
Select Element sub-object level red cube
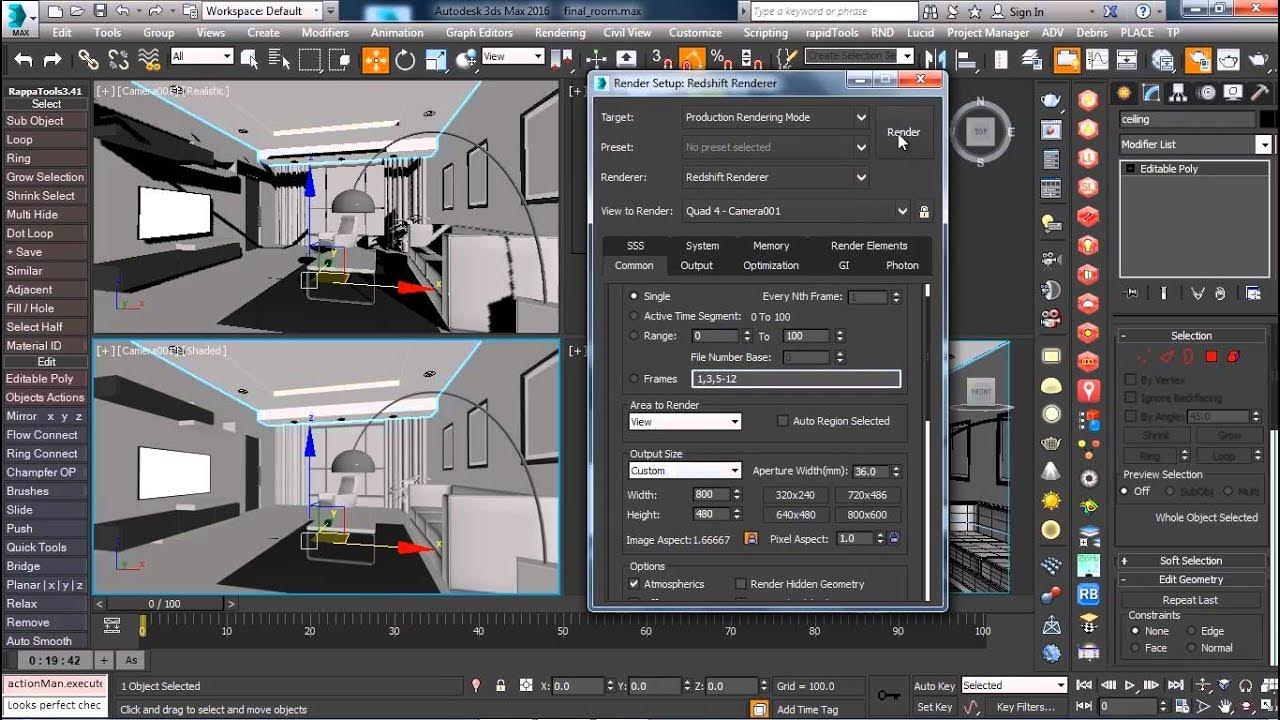point(1233,356)
